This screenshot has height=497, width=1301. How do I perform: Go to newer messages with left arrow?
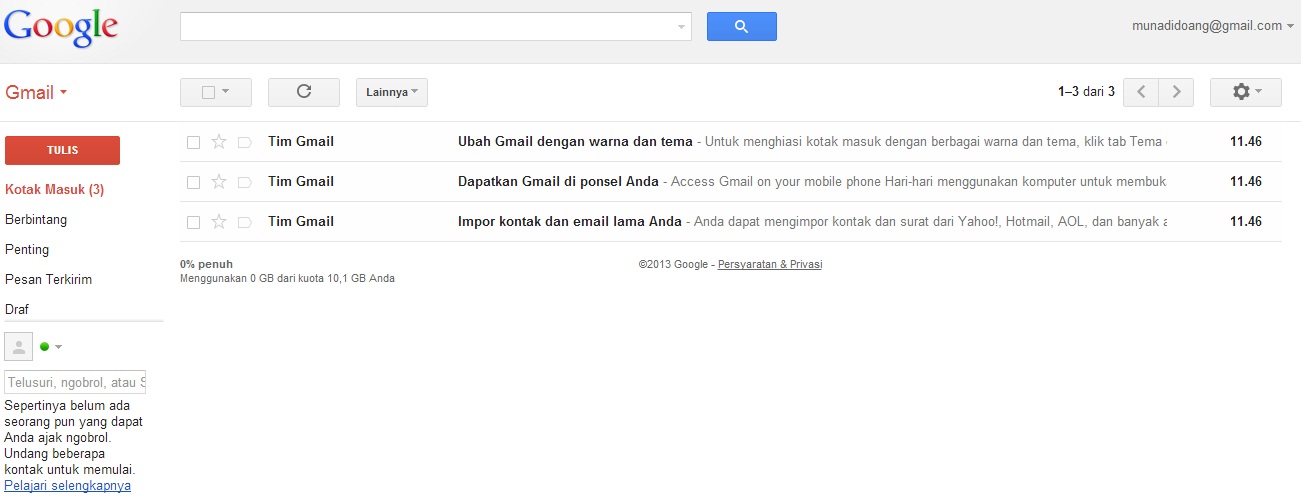pyautogui.click(x=1141, y=92)
